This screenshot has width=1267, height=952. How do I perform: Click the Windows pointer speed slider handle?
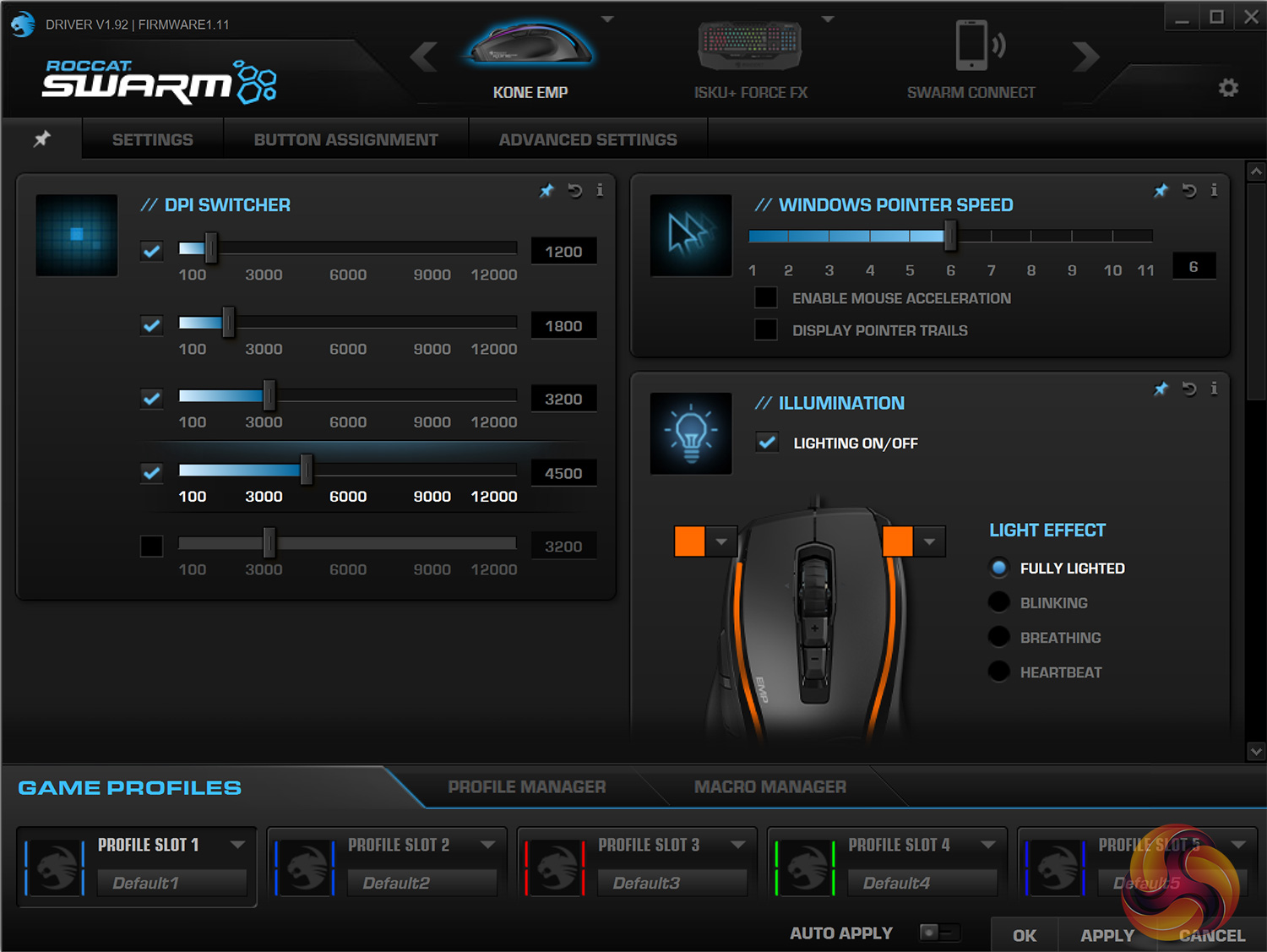[x=950, y=236]
